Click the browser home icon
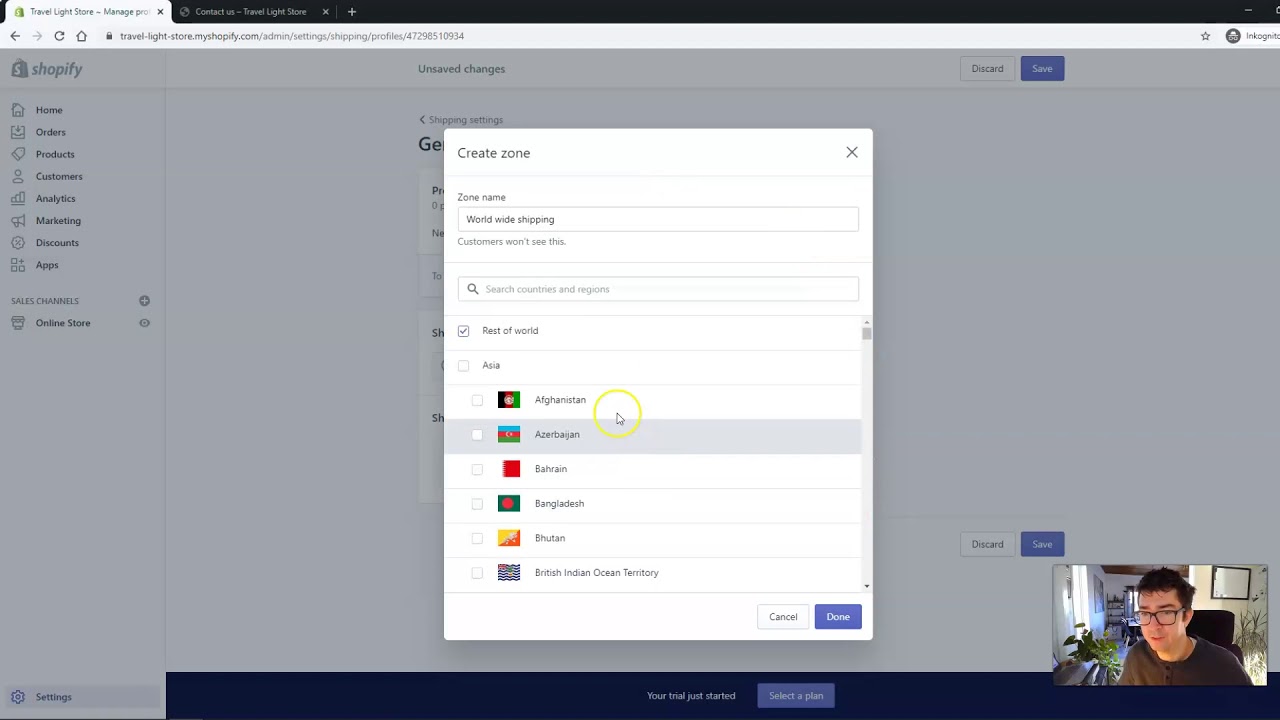Screen dimensions: 1280x720 coord(81,36)
